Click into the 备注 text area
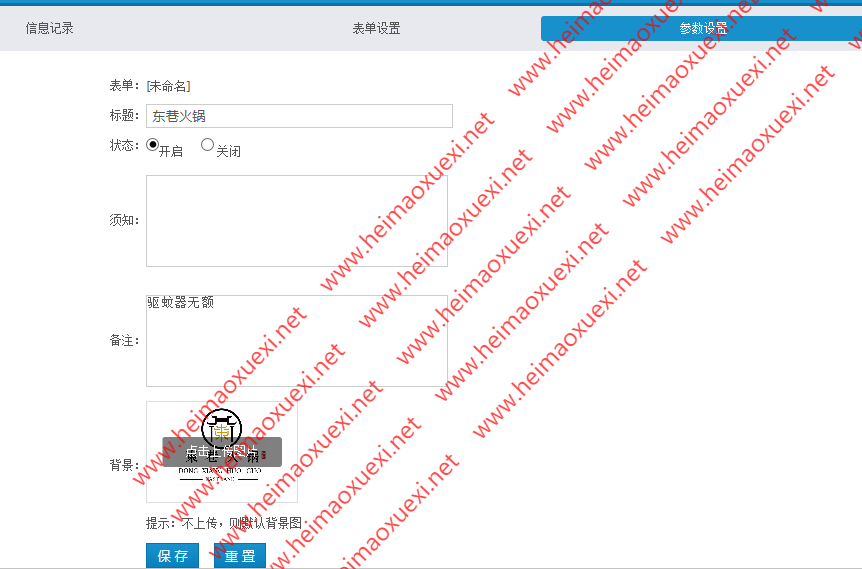The image size is (862, 569). click(x=296, y=340)
